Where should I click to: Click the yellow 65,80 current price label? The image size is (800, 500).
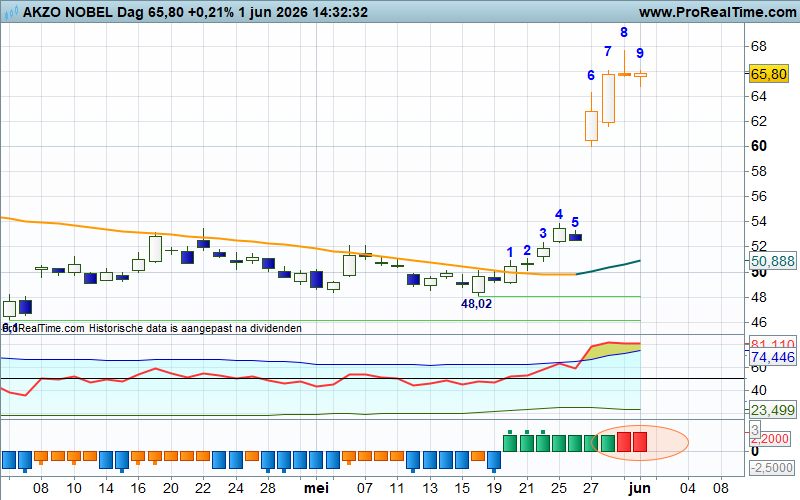pos(769,74)
